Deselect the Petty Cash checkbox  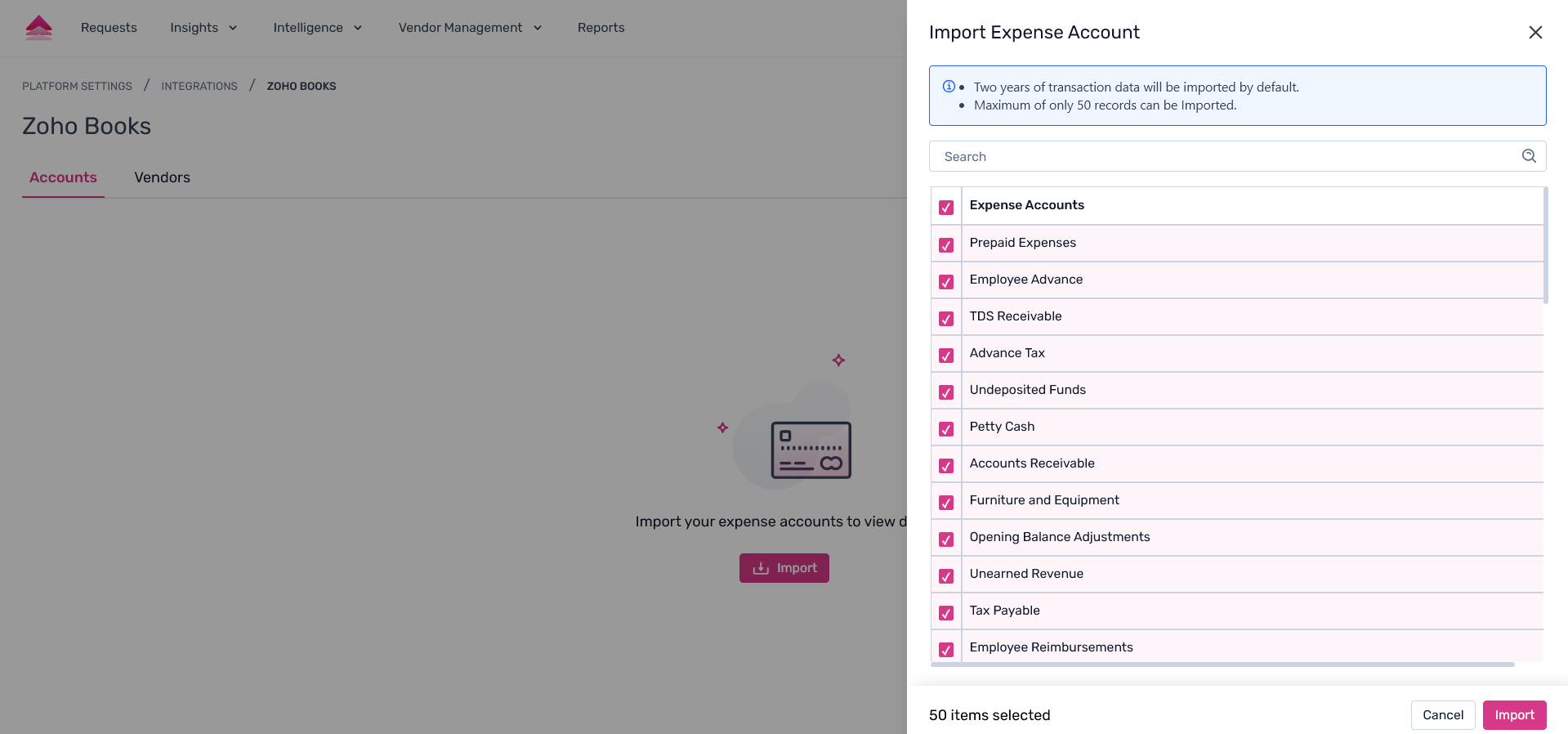(x=946, y=428)
